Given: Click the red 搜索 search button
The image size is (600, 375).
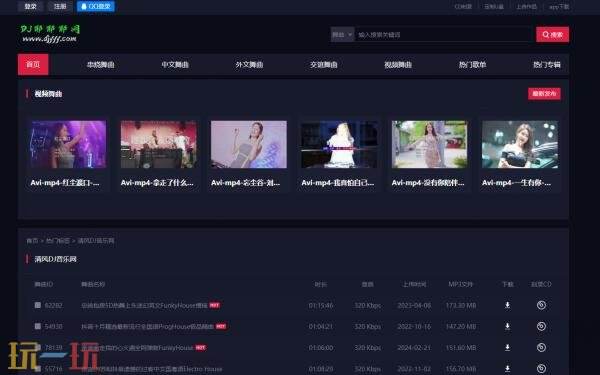Looking at the screenshot, I should [552, 35].
